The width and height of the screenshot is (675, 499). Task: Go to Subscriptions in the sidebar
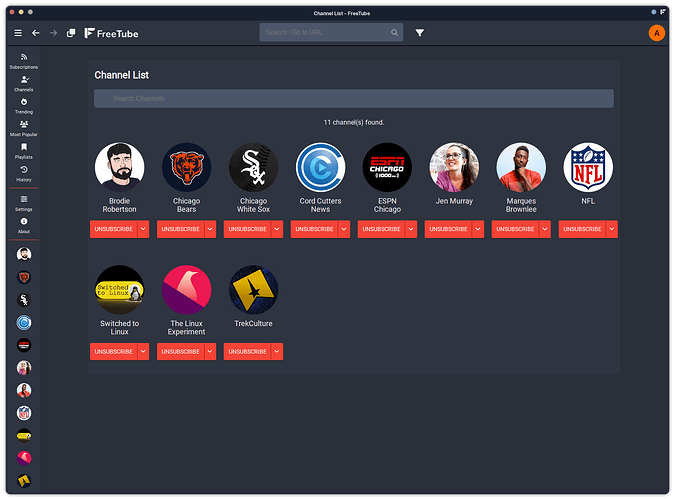tap(24, 61)
